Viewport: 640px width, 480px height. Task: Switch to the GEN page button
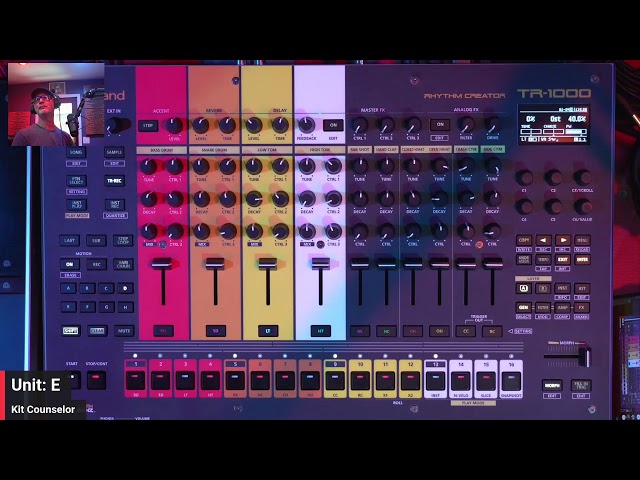(x=524, y=307)
